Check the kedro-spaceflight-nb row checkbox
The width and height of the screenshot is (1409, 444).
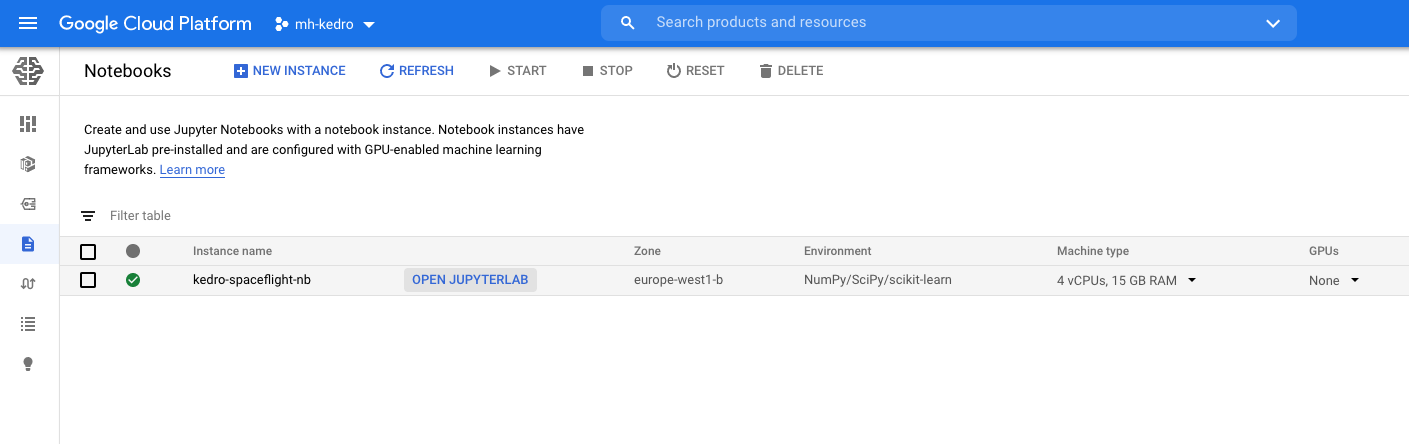coord(88,280)
